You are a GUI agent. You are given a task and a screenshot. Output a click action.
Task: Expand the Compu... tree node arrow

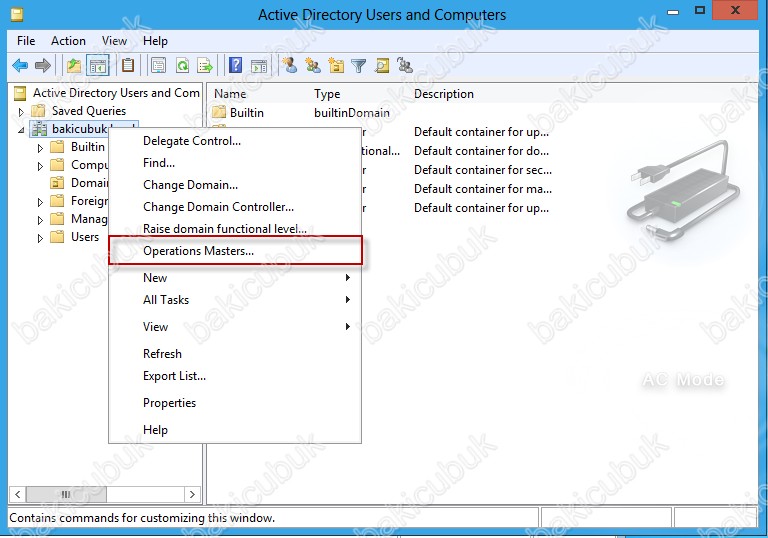(x=40, y=167)
